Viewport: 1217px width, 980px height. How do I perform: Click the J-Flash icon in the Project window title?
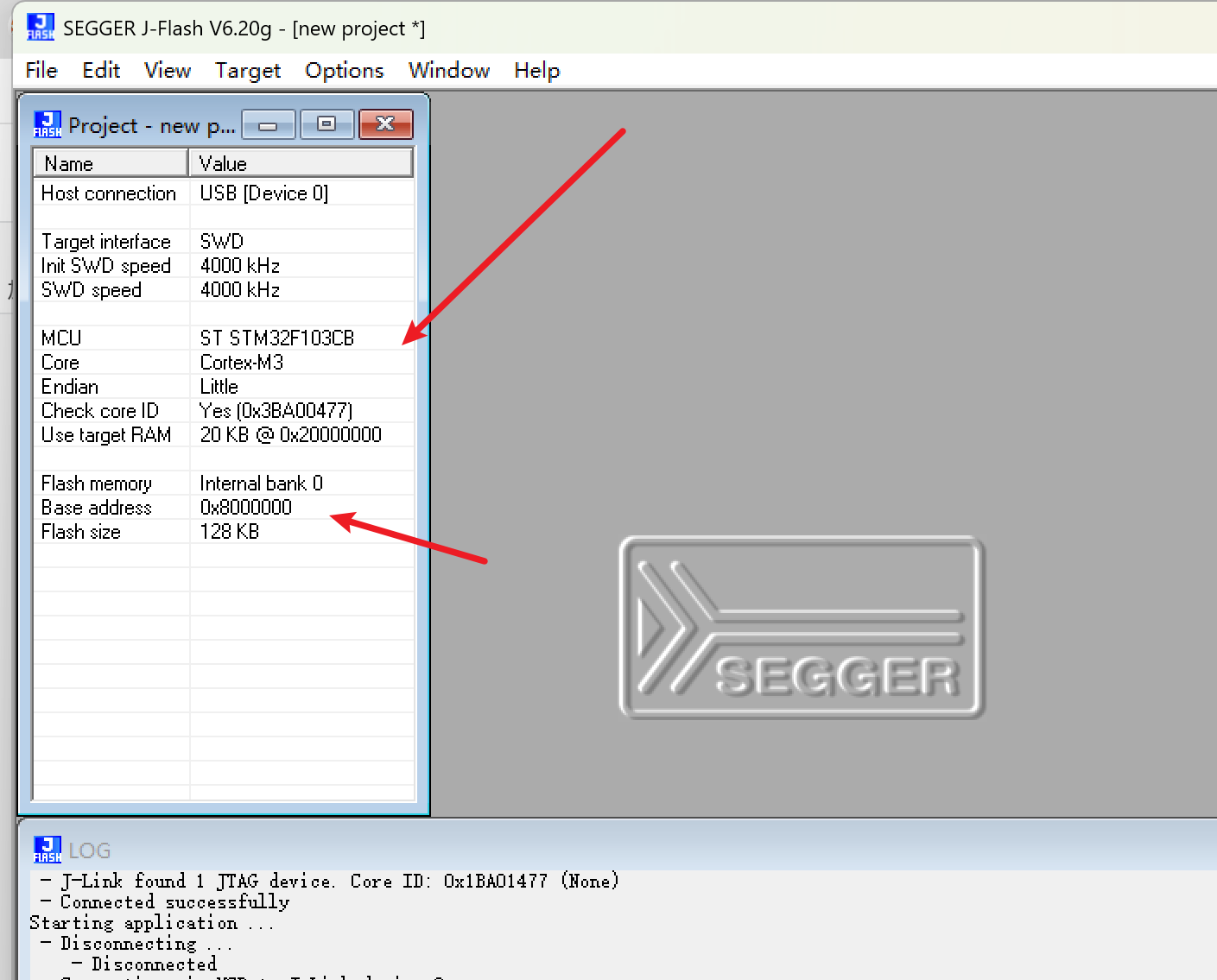click(x=48, y=124)
